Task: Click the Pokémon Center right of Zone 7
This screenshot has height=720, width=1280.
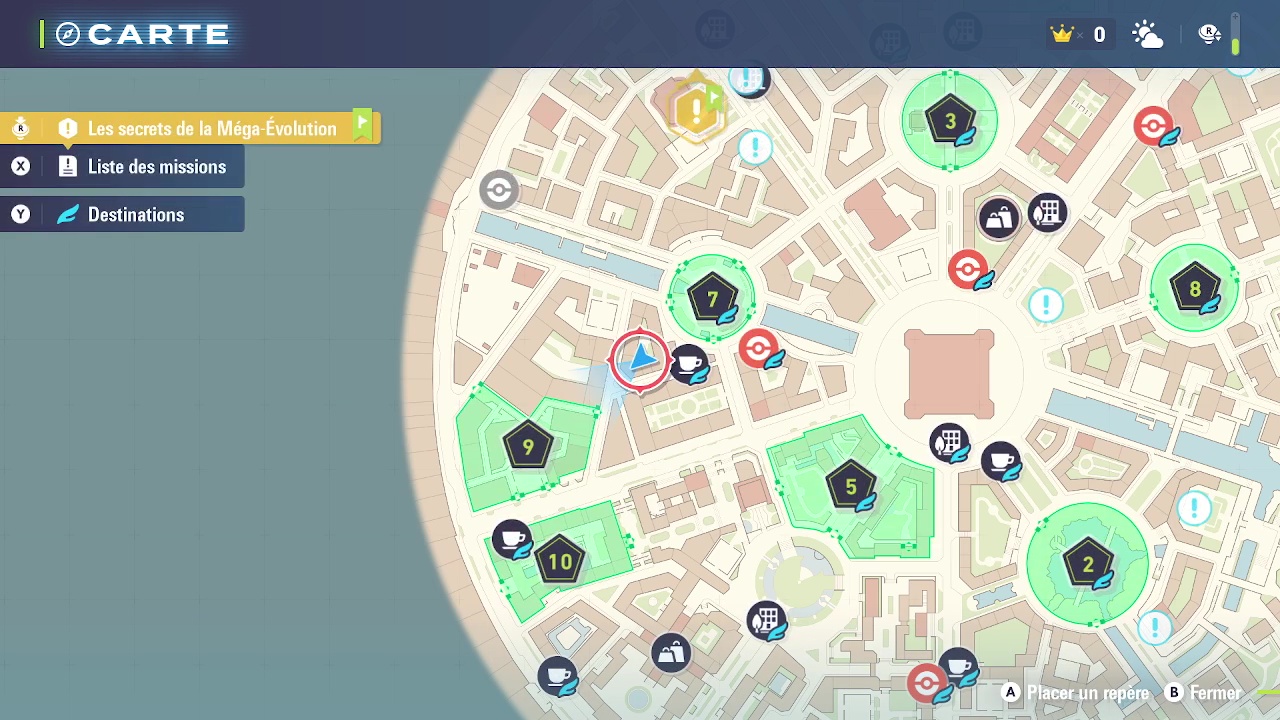Action: (x=759, y=348)
